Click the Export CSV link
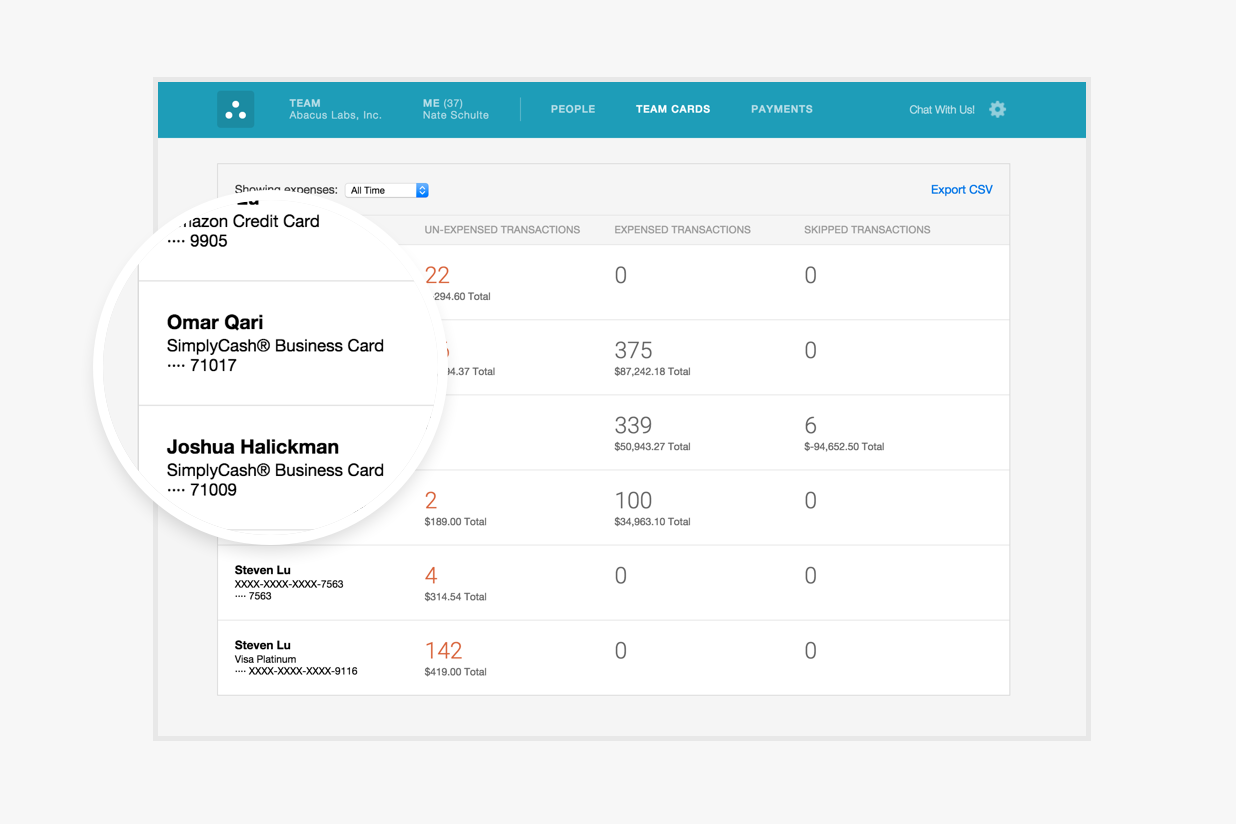This screenshot has width=1236, height=824. (962, 189)
